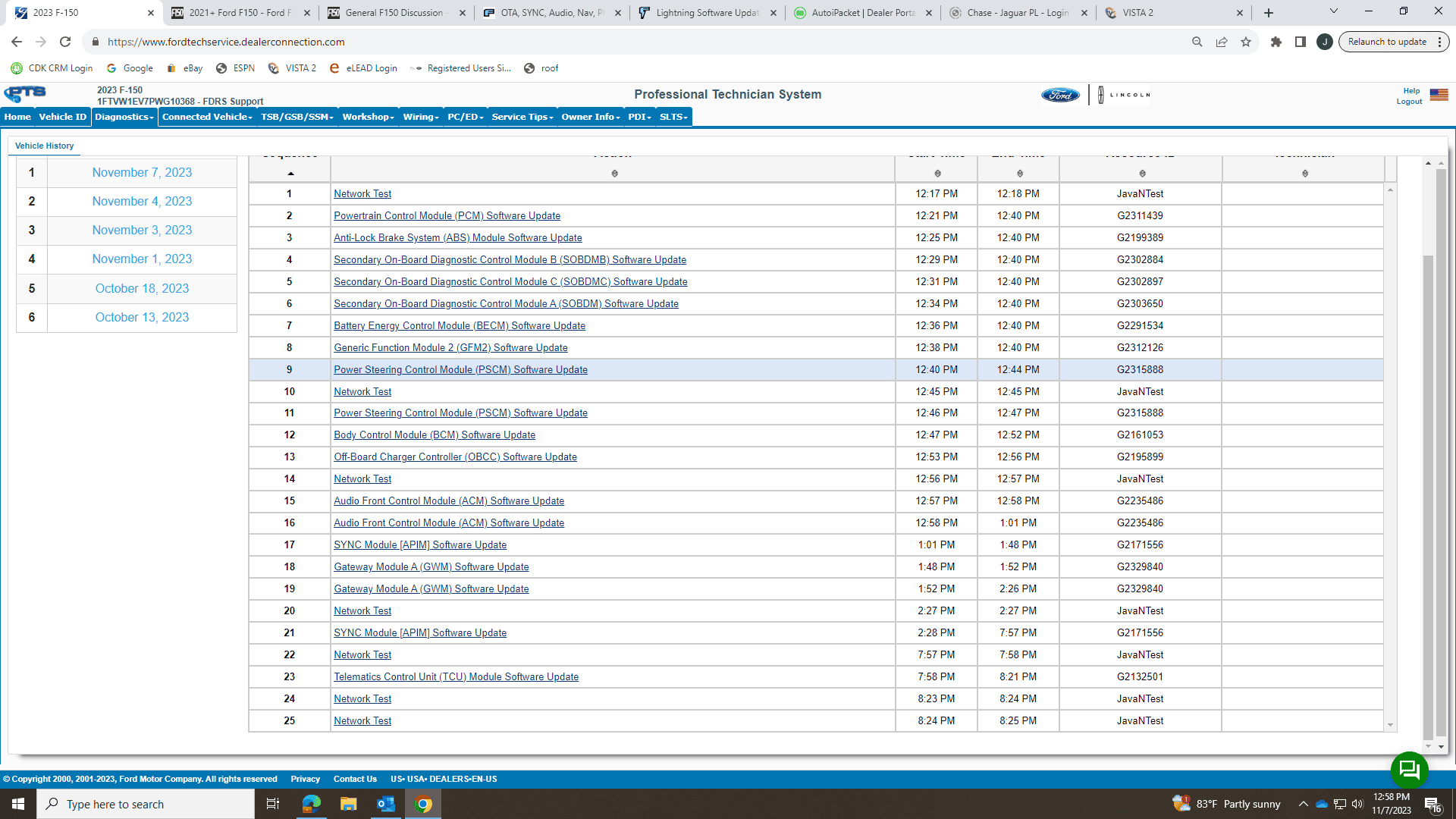Expand the Service Tips dropdown
The width and height of the screenshot is (1456, 819).
(x=522, y=117)
